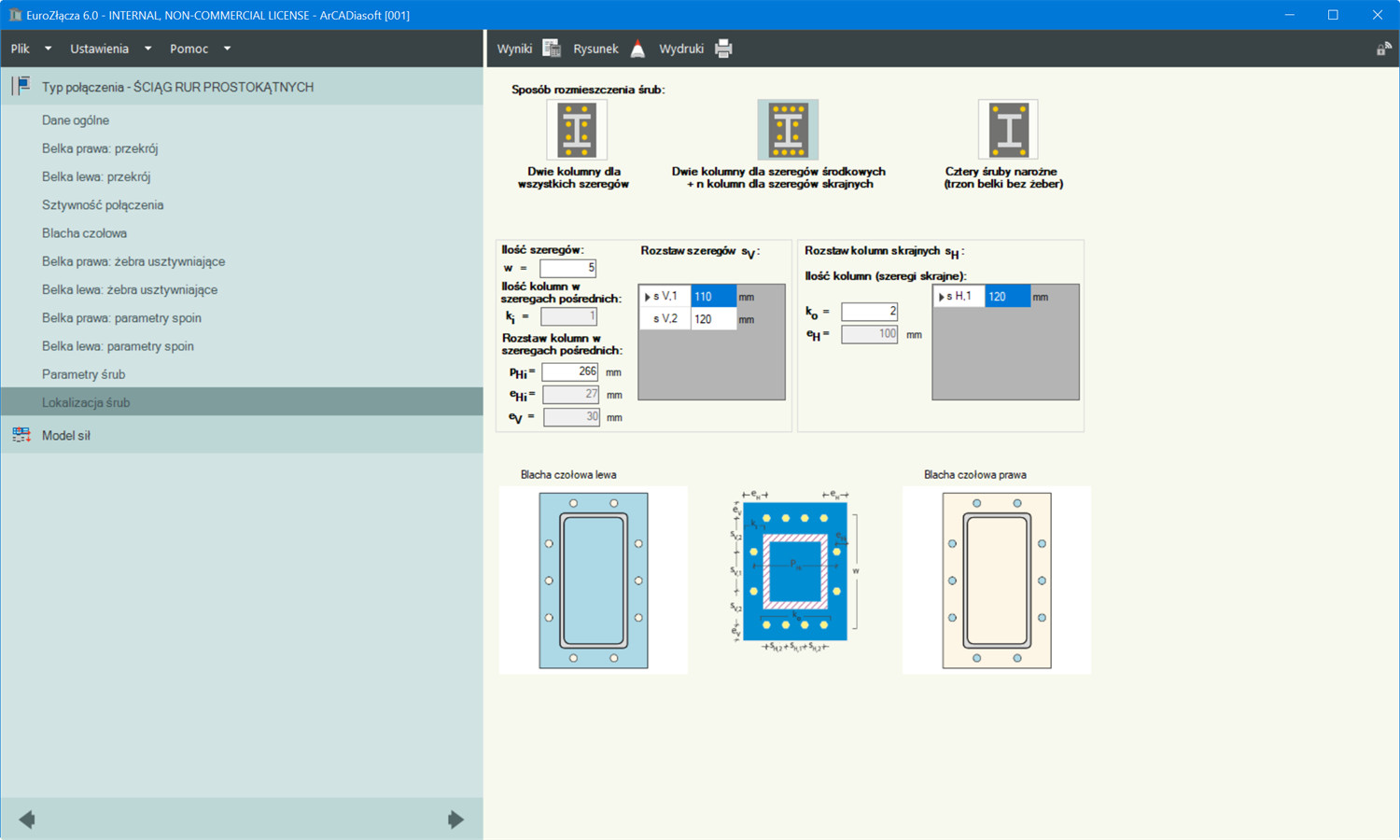Select two columns for all rows layout
The width and height of the screenshot is (1400, 840).
click(x=577, y=130)
